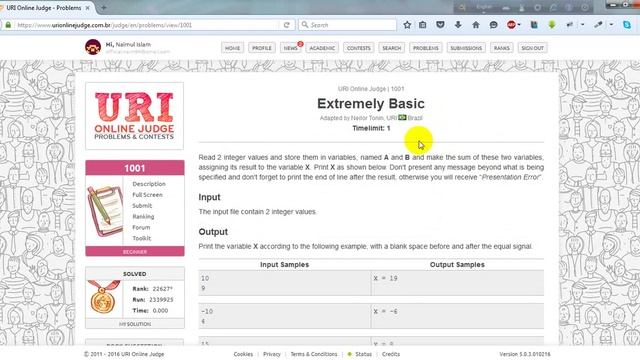Open the PROFILE menu item

point(262,48)
